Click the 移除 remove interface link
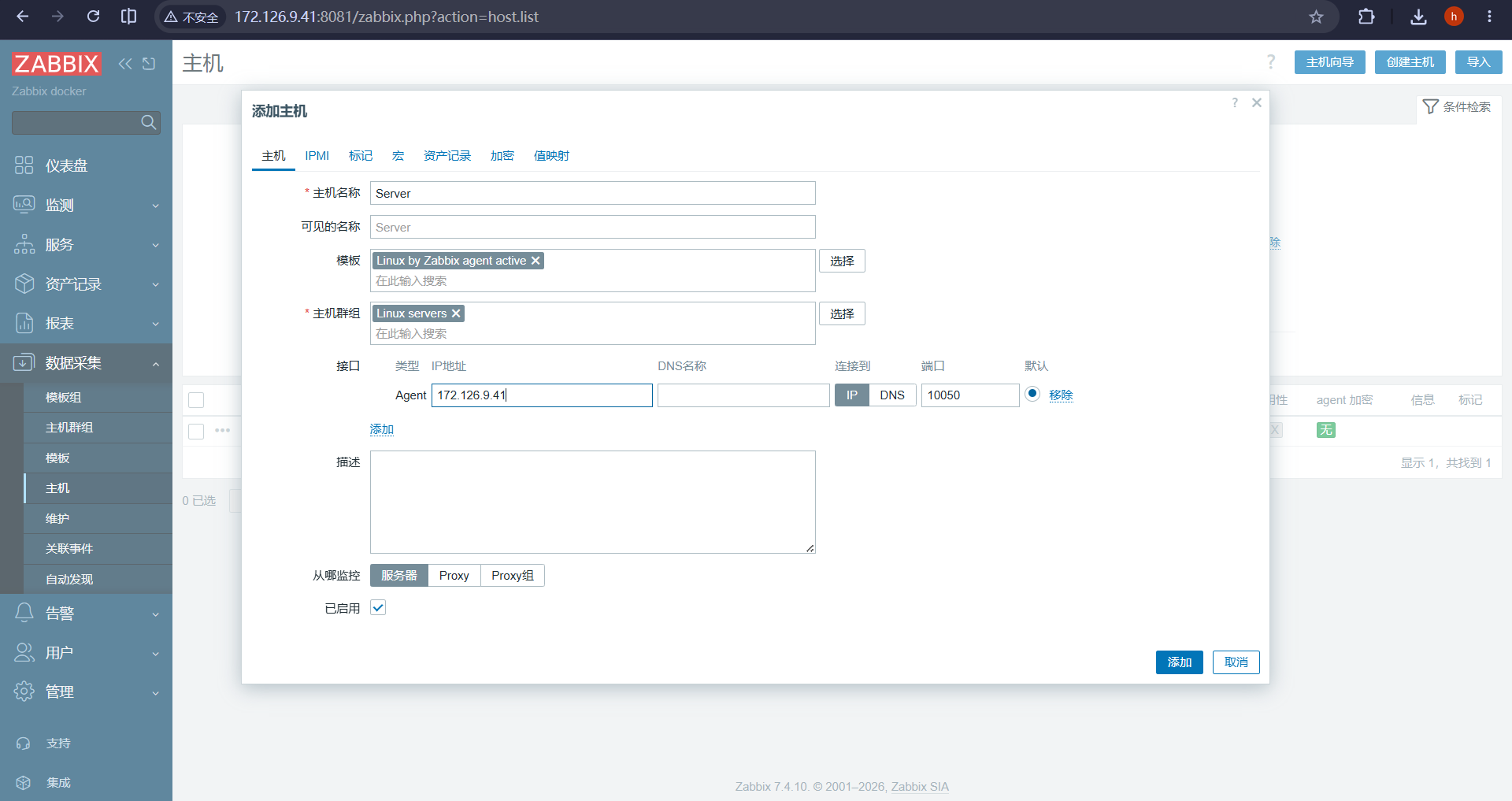Viewport: 1512px width, 801px height. [x=1061, y=395]
